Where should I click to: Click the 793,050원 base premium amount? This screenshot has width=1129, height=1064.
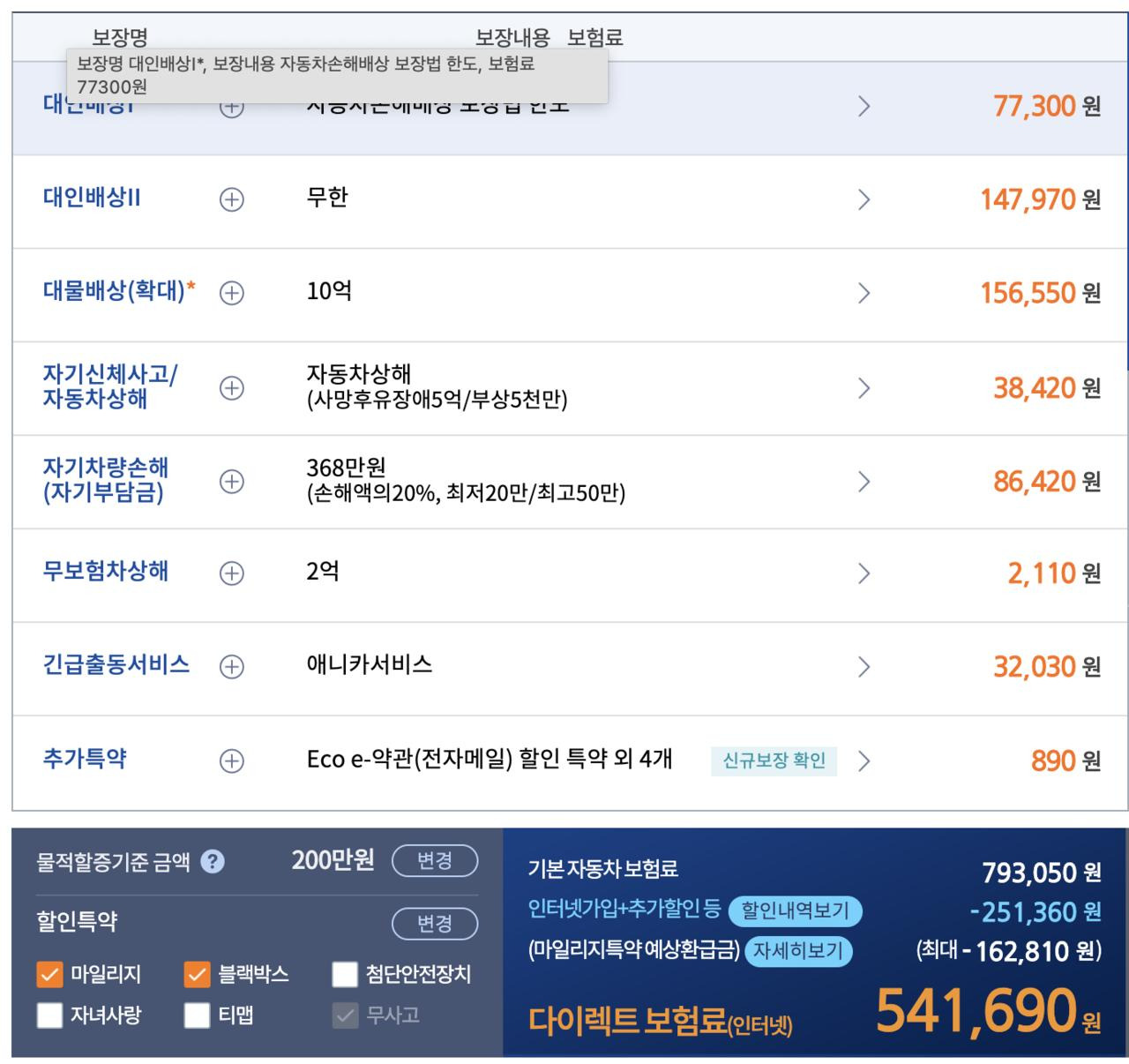pos(1042,873)
